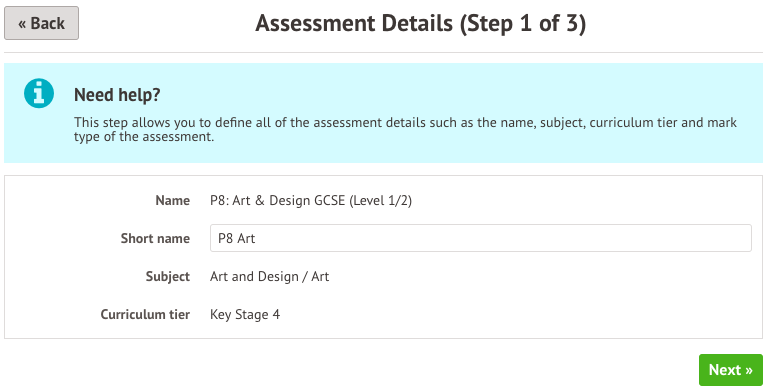769x390 pixels.
Task: Select the Art and Design / Art value
Action: click(x=269, y=277)
